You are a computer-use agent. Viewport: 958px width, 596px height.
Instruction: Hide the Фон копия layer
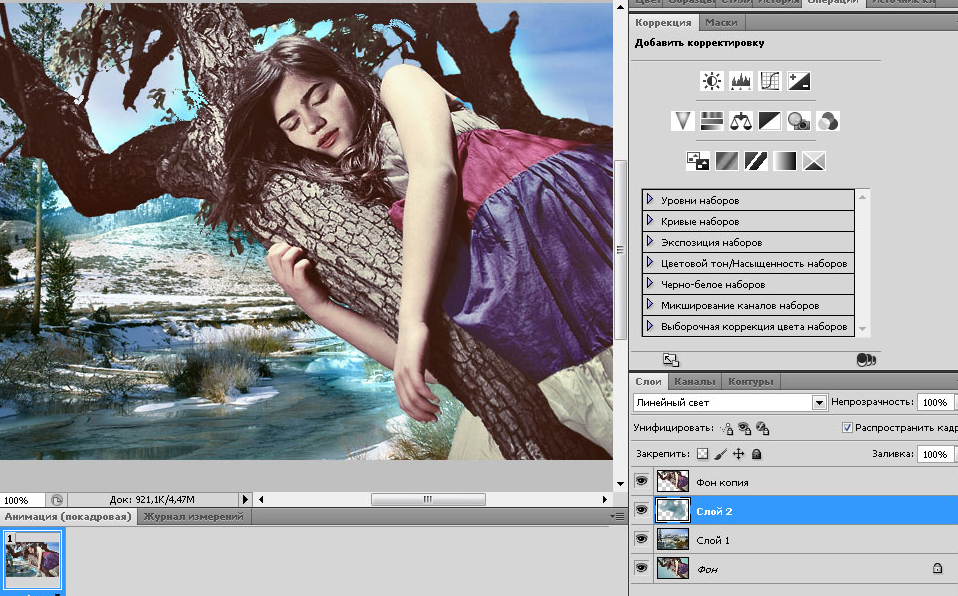pyautogui.click(x=642, y=481)
